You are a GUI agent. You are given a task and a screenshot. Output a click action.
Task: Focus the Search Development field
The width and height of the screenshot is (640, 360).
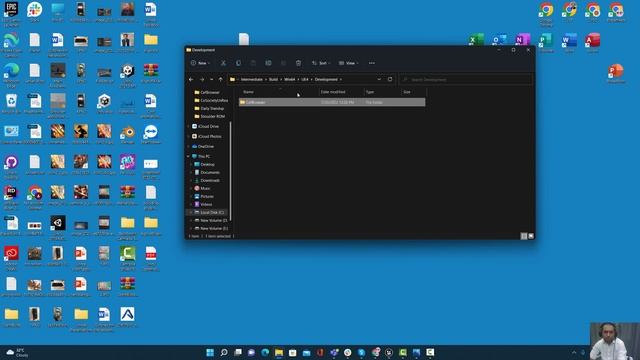(465, 80)
